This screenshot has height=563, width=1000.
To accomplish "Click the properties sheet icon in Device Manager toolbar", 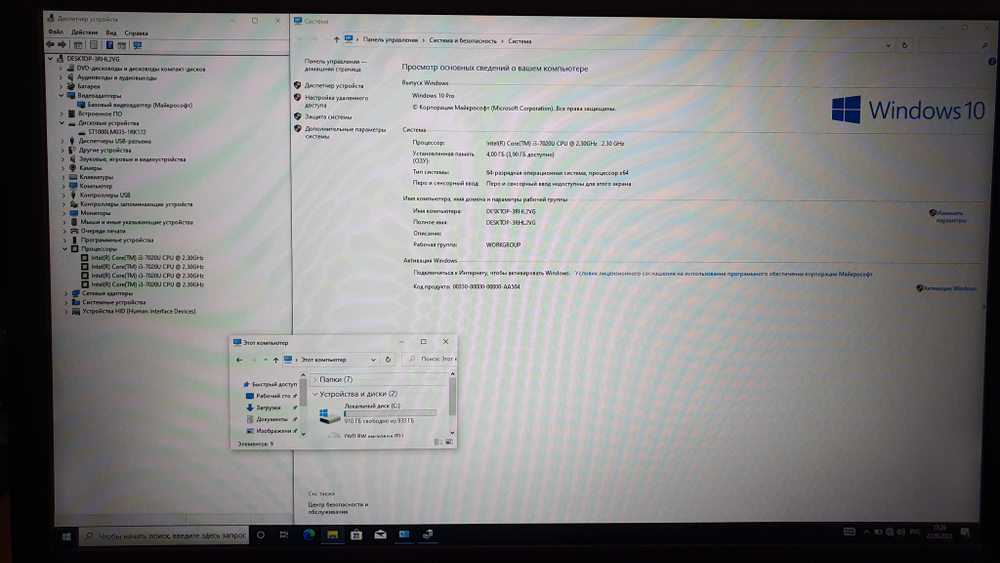I will click(x=94, y=45).
